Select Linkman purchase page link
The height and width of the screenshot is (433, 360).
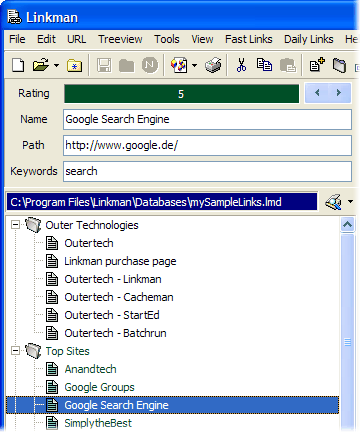pyautogui.click(x=120, y=261)
